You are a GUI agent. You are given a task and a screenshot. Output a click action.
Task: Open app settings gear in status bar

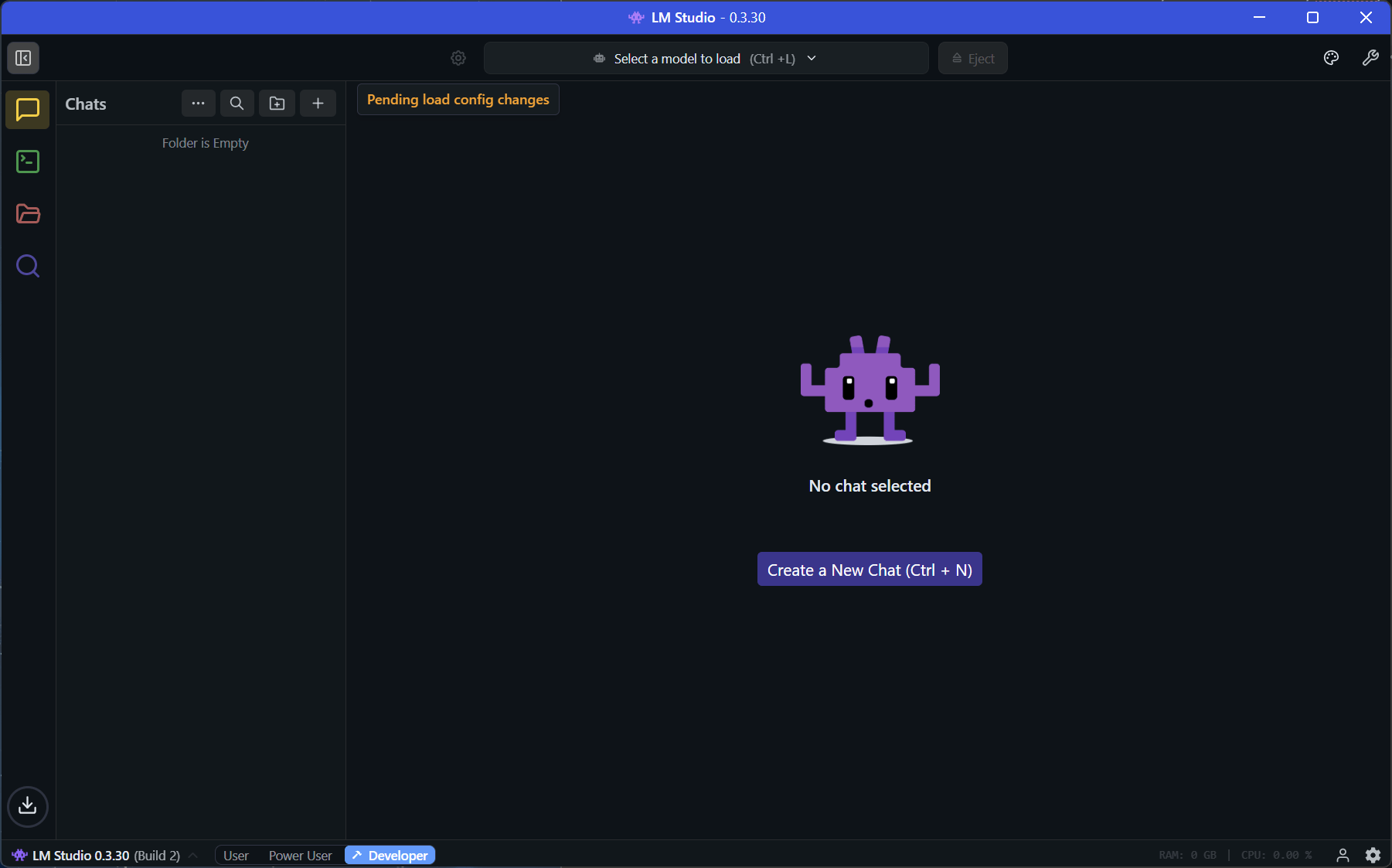tap(1373, 855)
